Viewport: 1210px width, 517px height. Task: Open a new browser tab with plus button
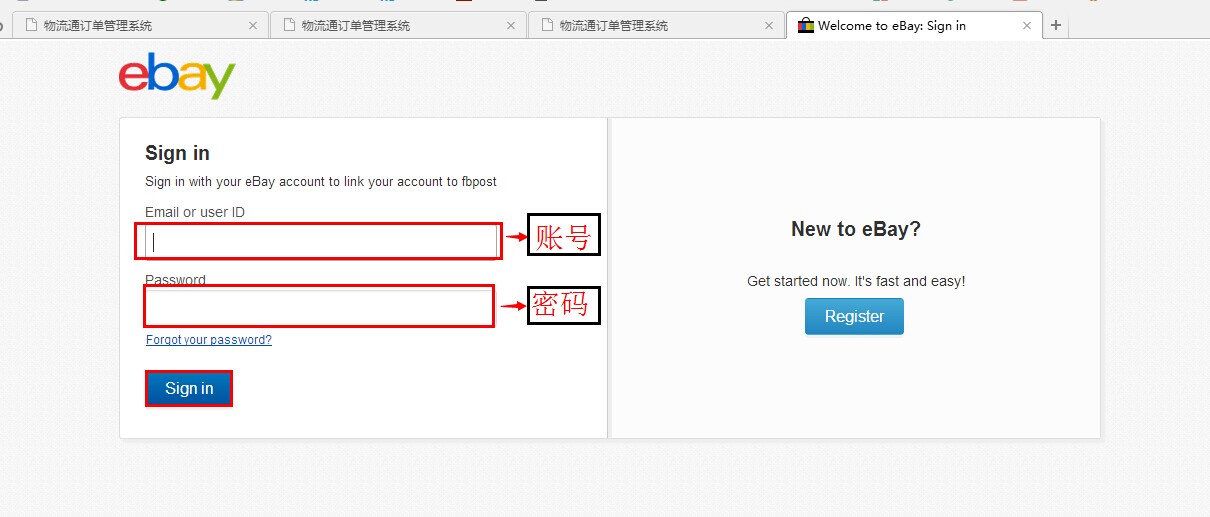tap(1056, 26)
